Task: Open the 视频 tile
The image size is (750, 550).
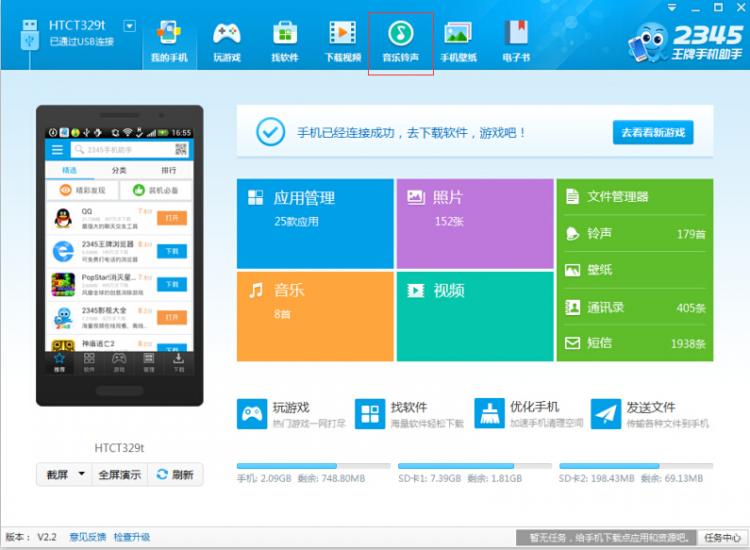Action: pyautogui.click(x=475, y=316)
